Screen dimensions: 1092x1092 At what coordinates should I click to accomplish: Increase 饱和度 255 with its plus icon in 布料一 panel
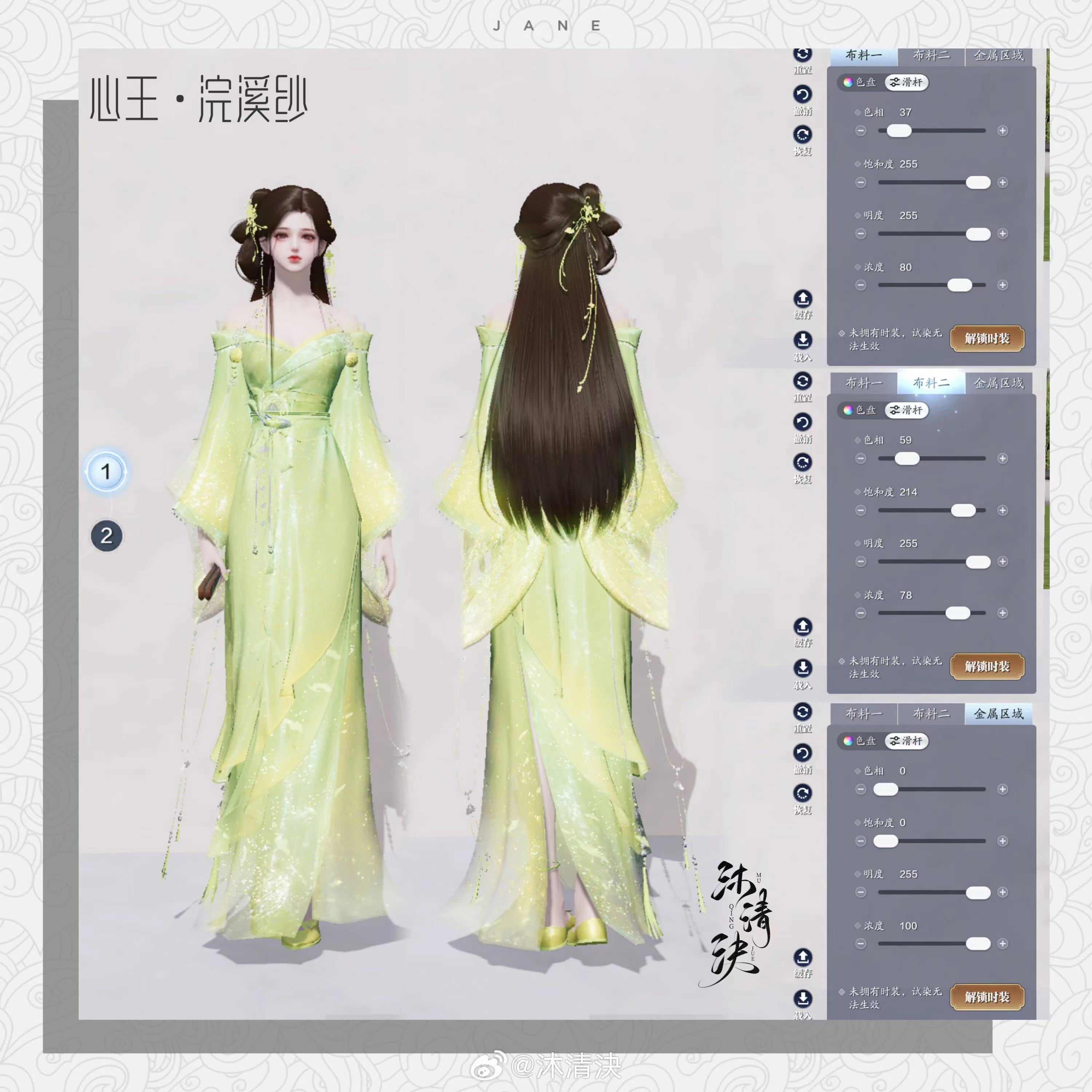coord(1003,183)
